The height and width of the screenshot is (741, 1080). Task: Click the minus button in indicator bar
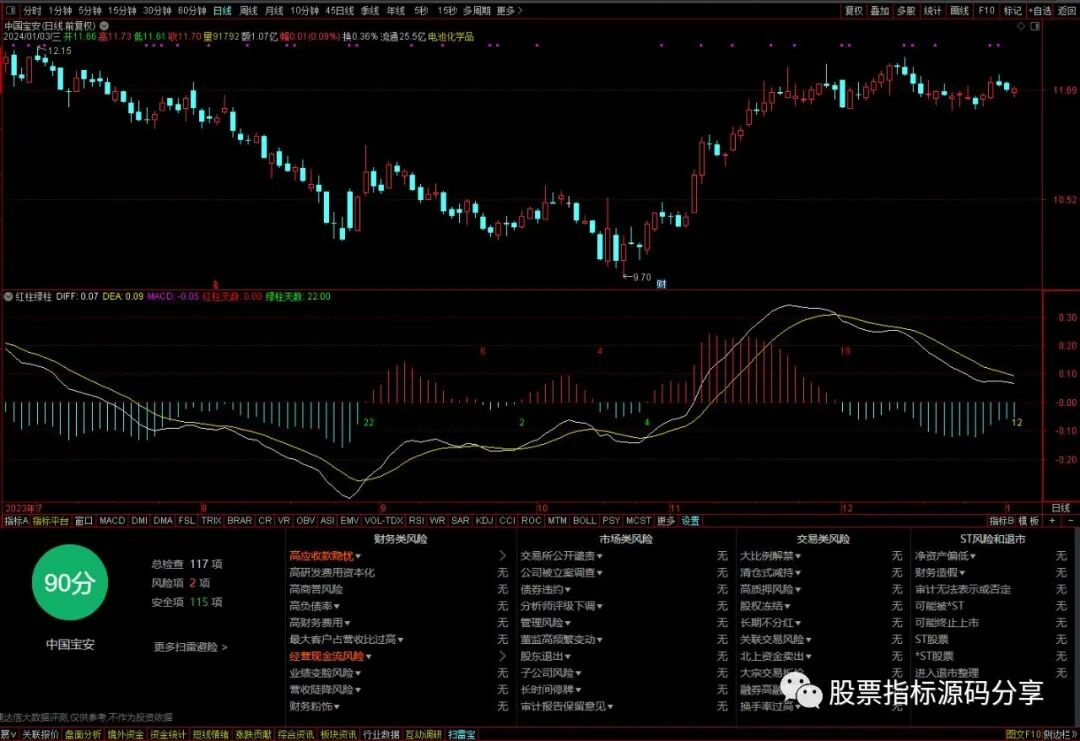1070,521
